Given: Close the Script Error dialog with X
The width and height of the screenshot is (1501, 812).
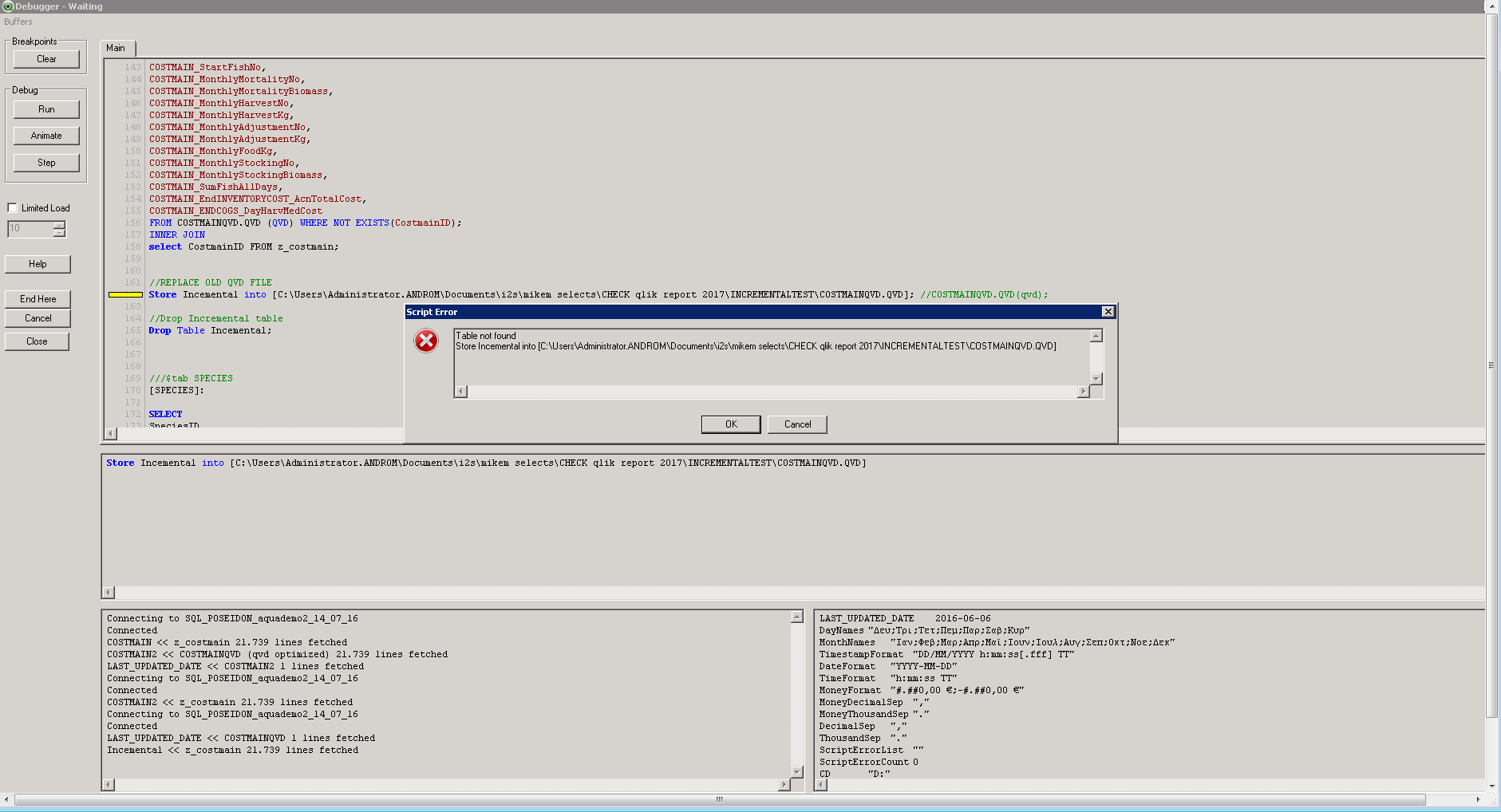Looking at the screenshot, I should [1108, 312].
